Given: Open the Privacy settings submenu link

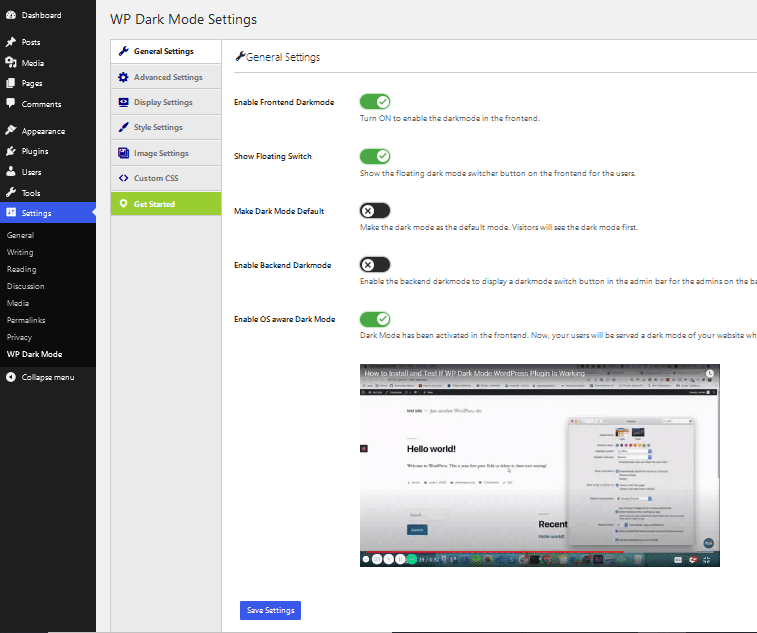Looking at the screenshot, I should pyautogui.click(x=19, y=337).
